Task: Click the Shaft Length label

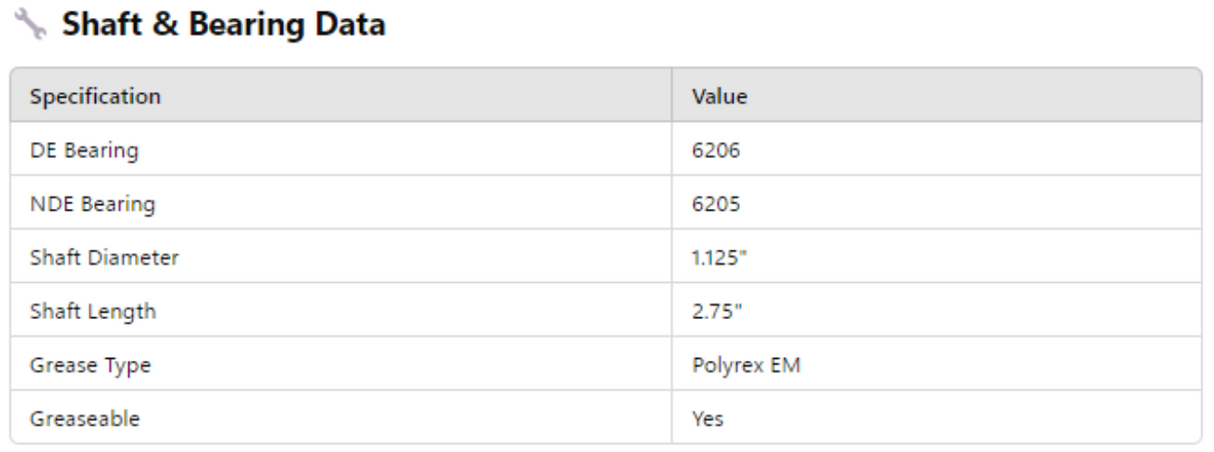Action: point(93,312)
